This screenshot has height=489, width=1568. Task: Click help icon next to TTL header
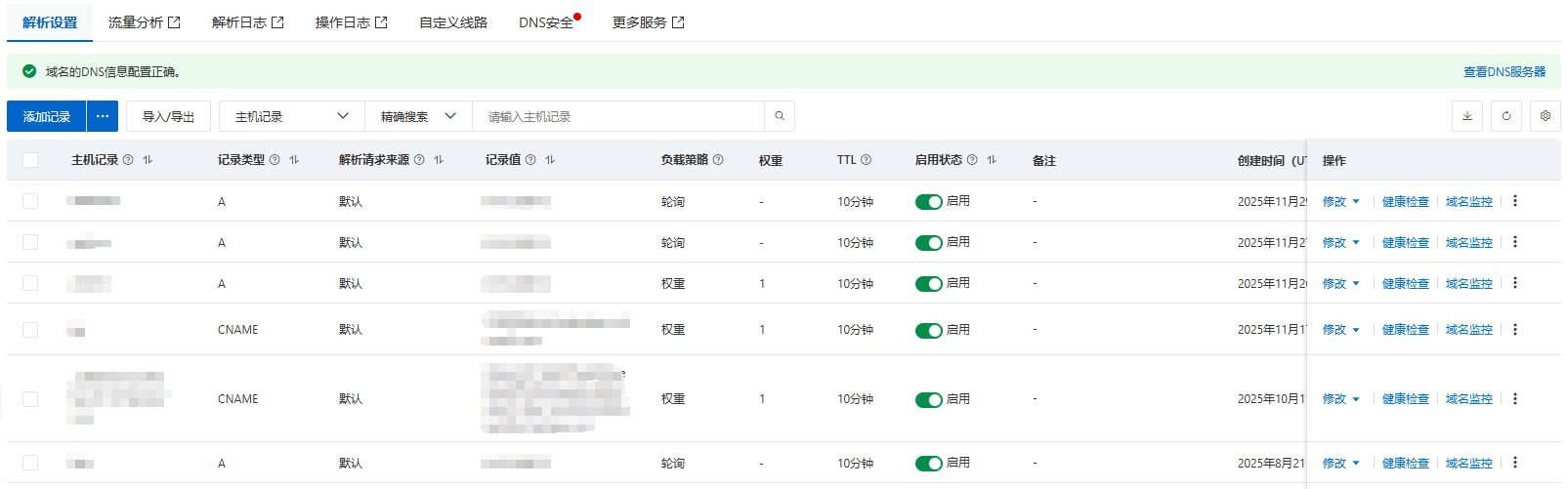click(866, 160)
